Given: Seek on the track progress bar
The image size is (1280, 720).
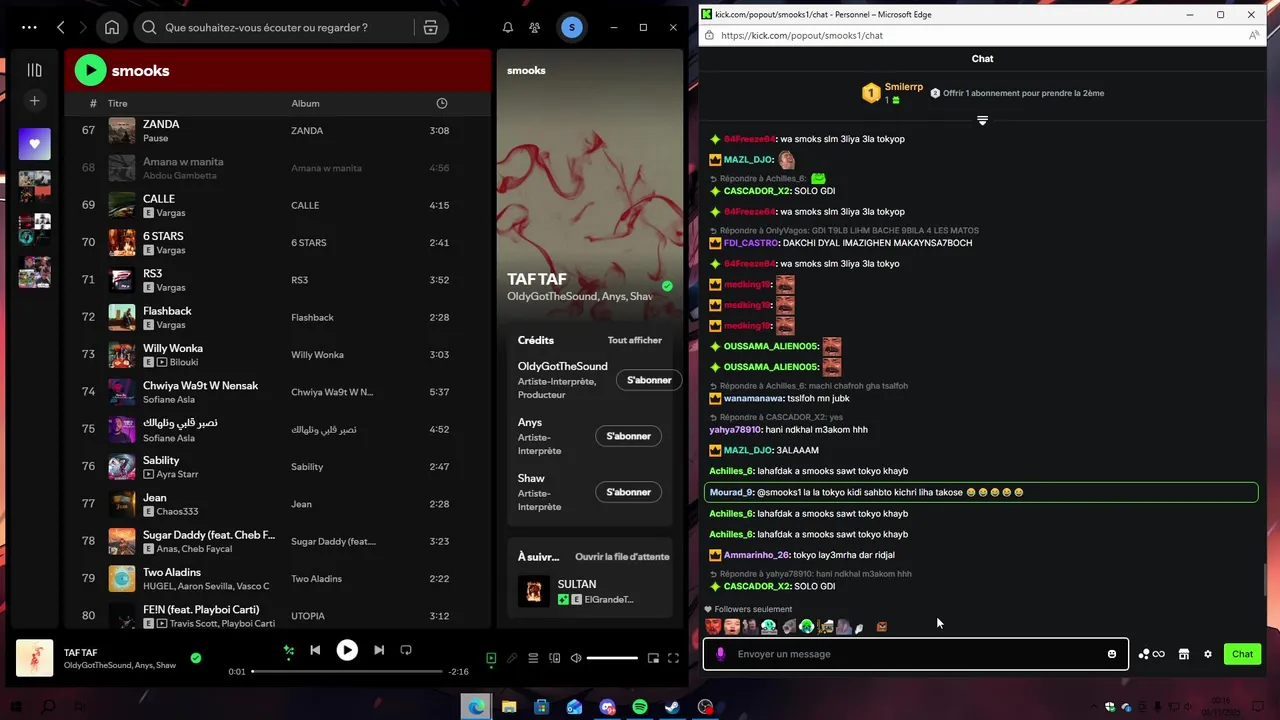Looking at the screenshot, I should pyautogui.click(x=347, y=672).
